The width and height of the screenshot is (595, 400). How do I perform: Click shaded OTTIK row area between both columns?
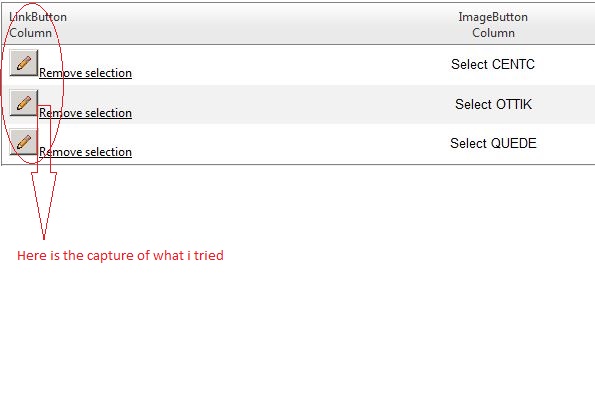click(288, 104)
